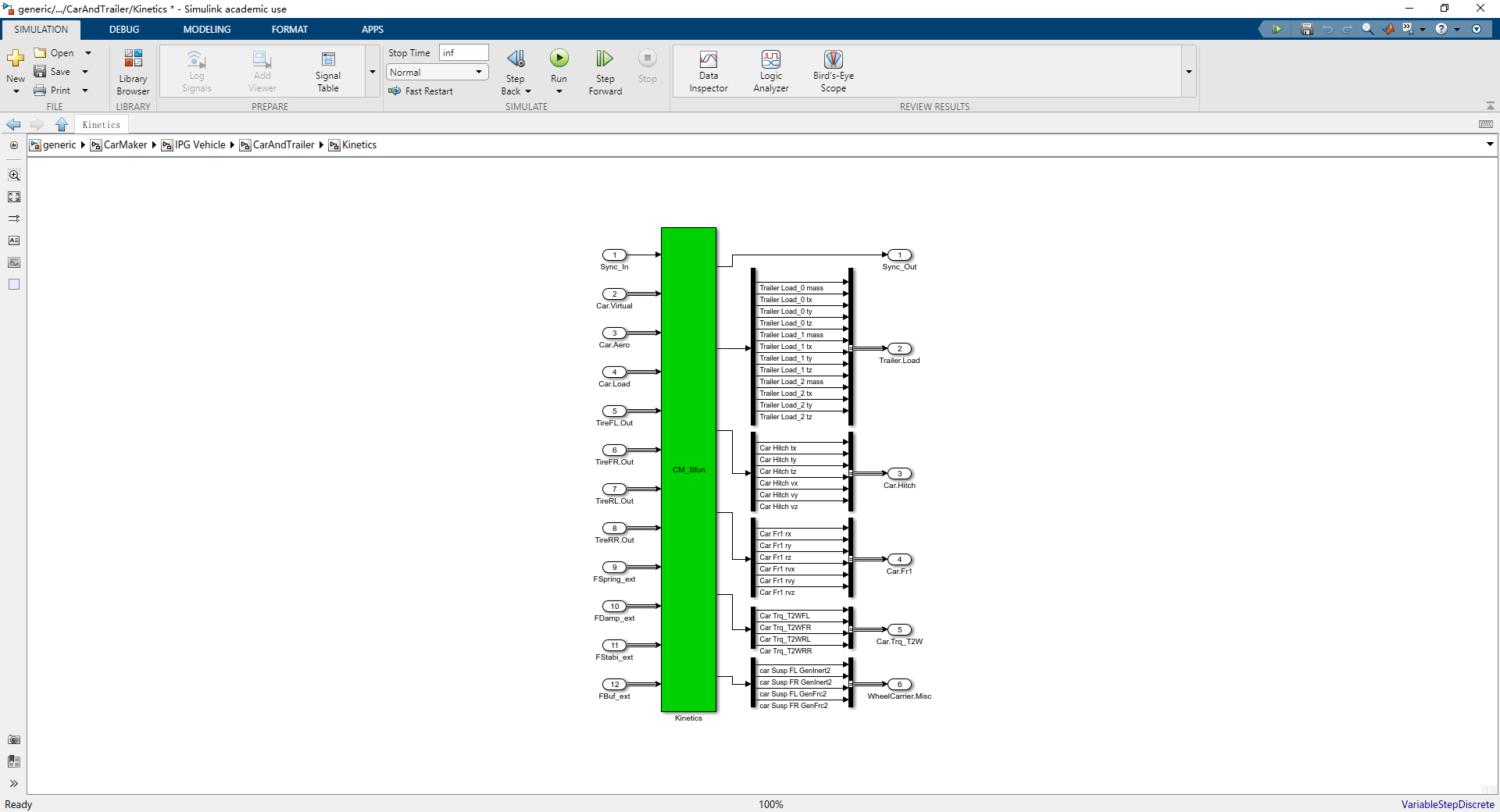Open the simulation mode dropdown showing Normal

click(x=437, y=73)
